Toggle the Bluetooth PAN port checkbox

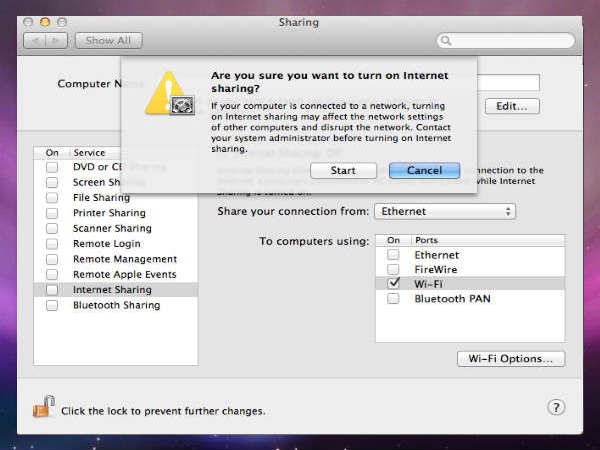(393, 299)
